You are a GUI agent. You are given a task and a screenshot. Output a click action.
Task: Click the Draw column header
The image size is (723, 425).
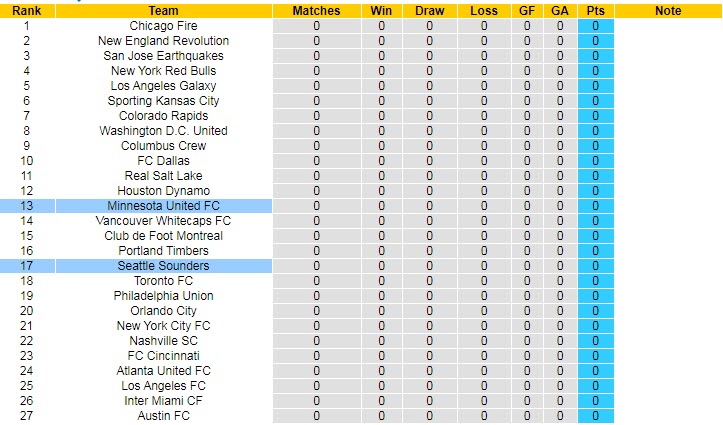(430, 11)
